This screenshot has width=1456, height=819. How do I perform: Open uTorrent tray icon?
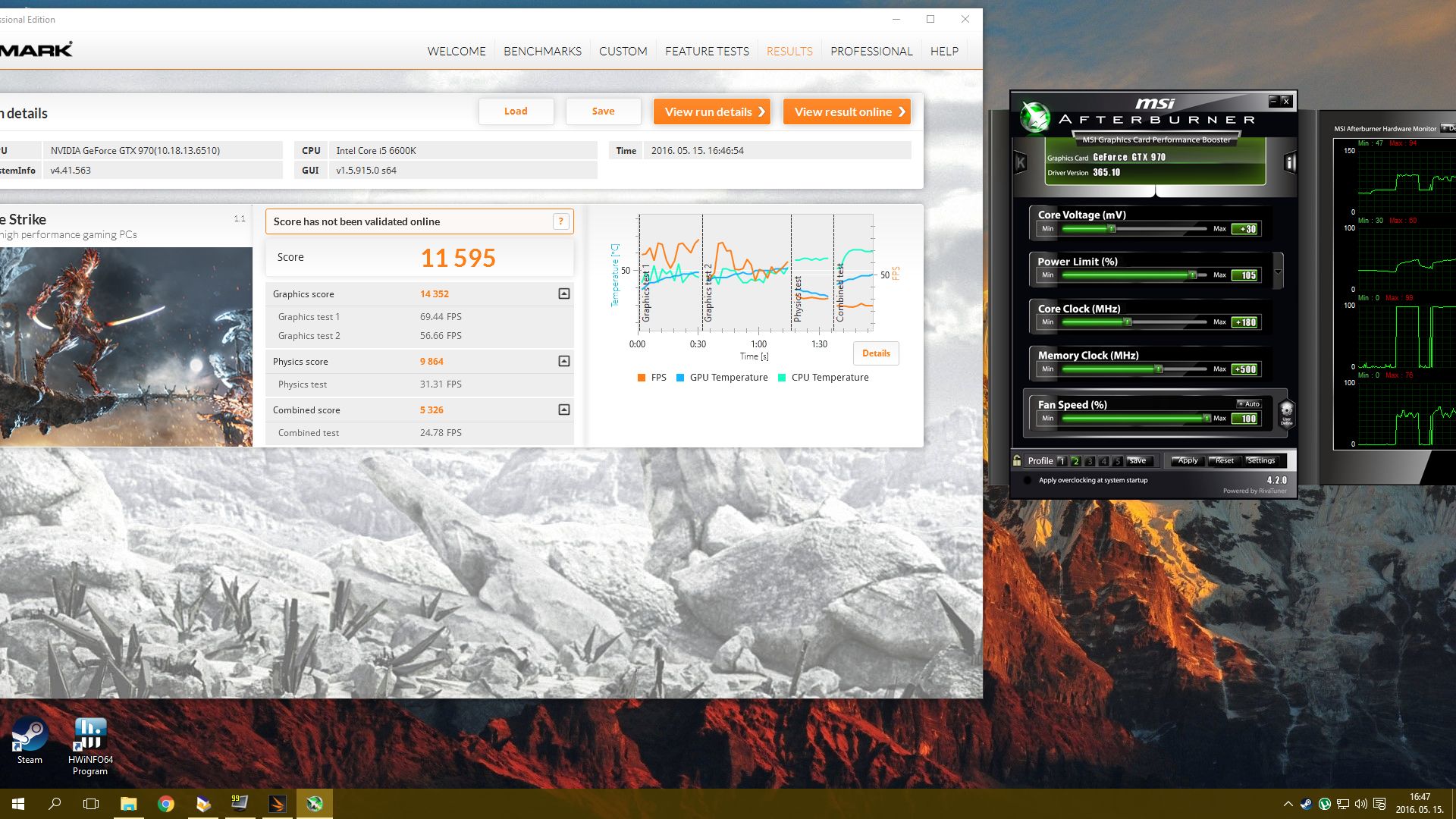click(x=1324, y=804)
